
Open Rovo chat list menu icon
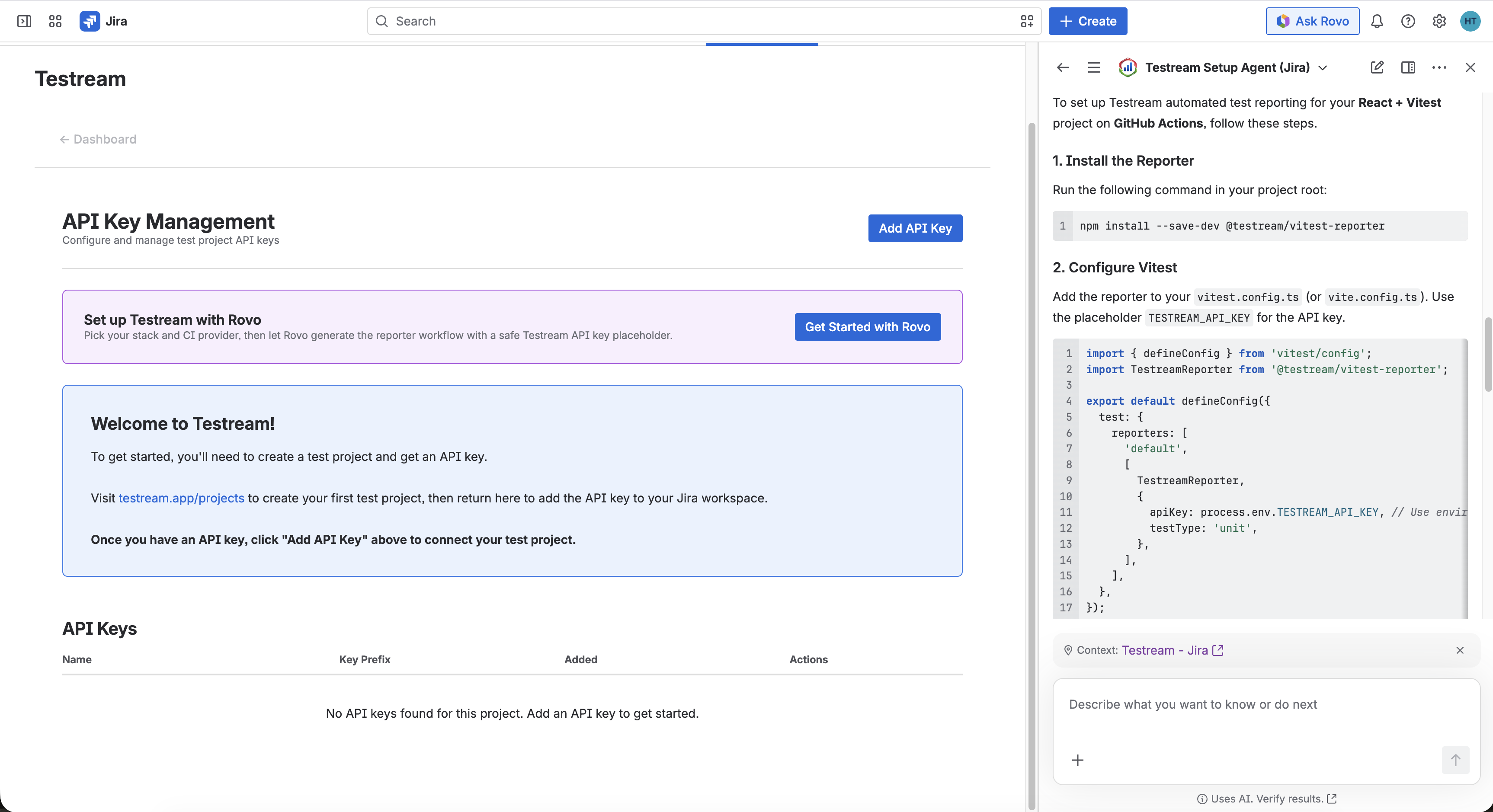click(x=1094, y=68)
